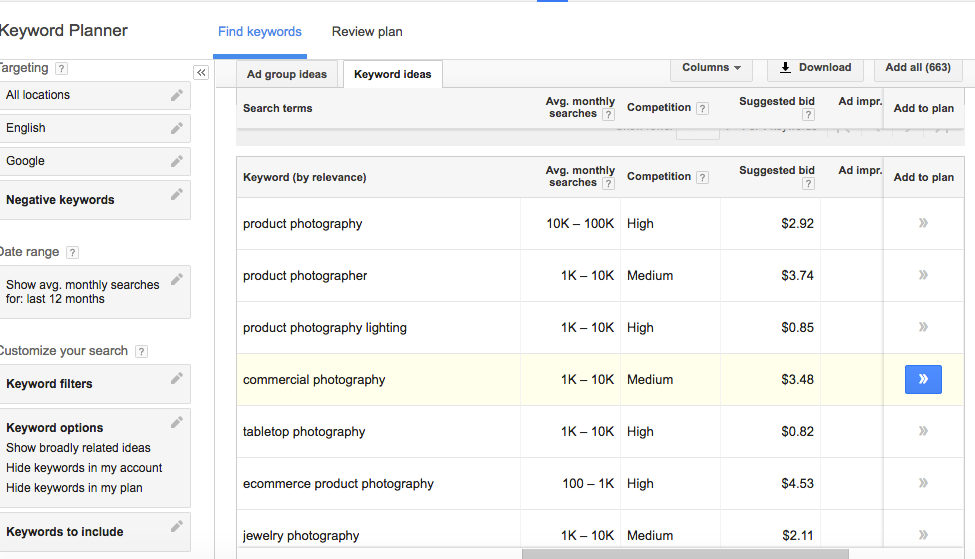Open Avg. monthly searches help in Keyword header
The height and width of the screenshot is (559, 975).
click(x=608, y=183)
